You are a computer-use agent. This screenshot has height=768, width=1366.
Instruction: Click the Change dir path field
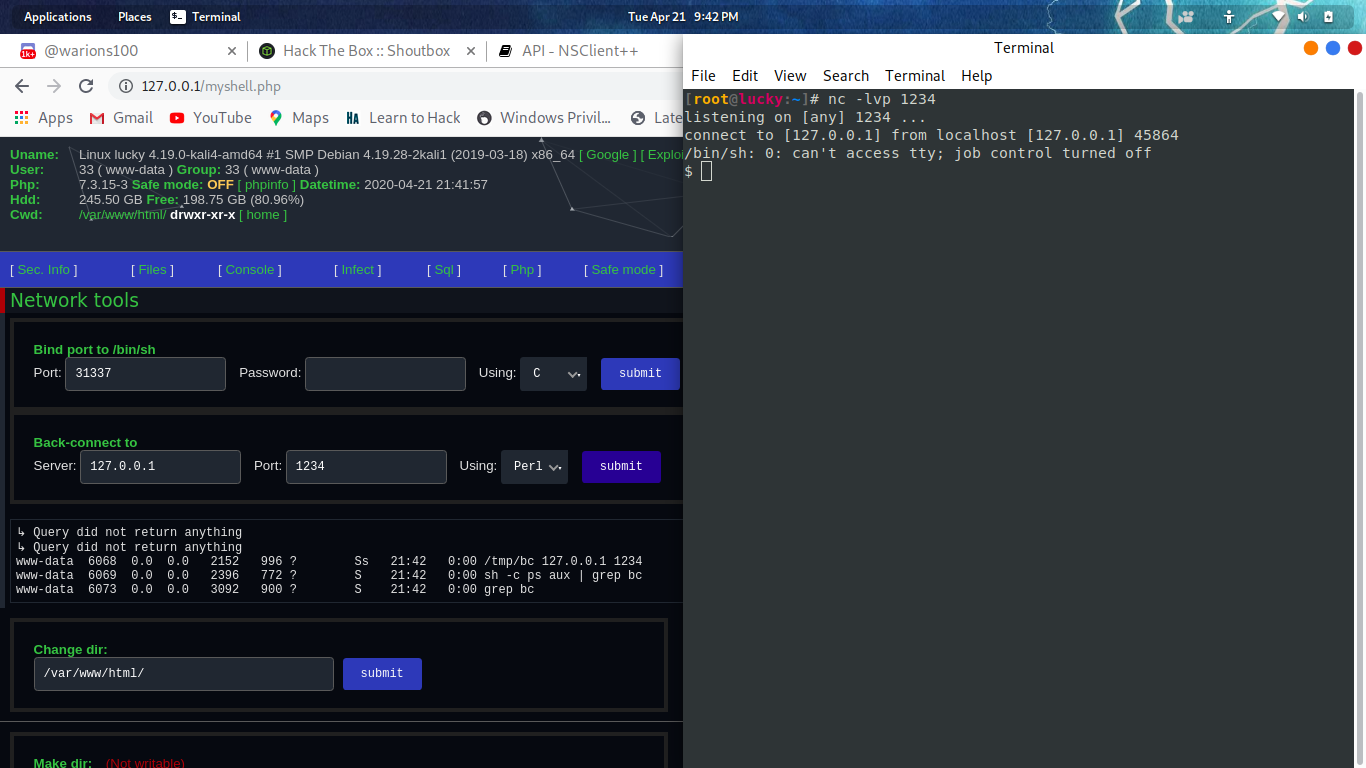tap(184, 674)
